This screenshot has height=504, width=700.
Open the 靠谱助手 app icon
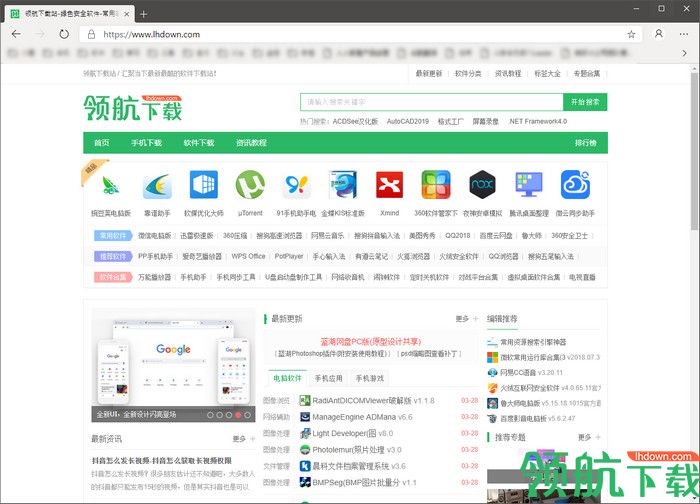click(157, 184)
